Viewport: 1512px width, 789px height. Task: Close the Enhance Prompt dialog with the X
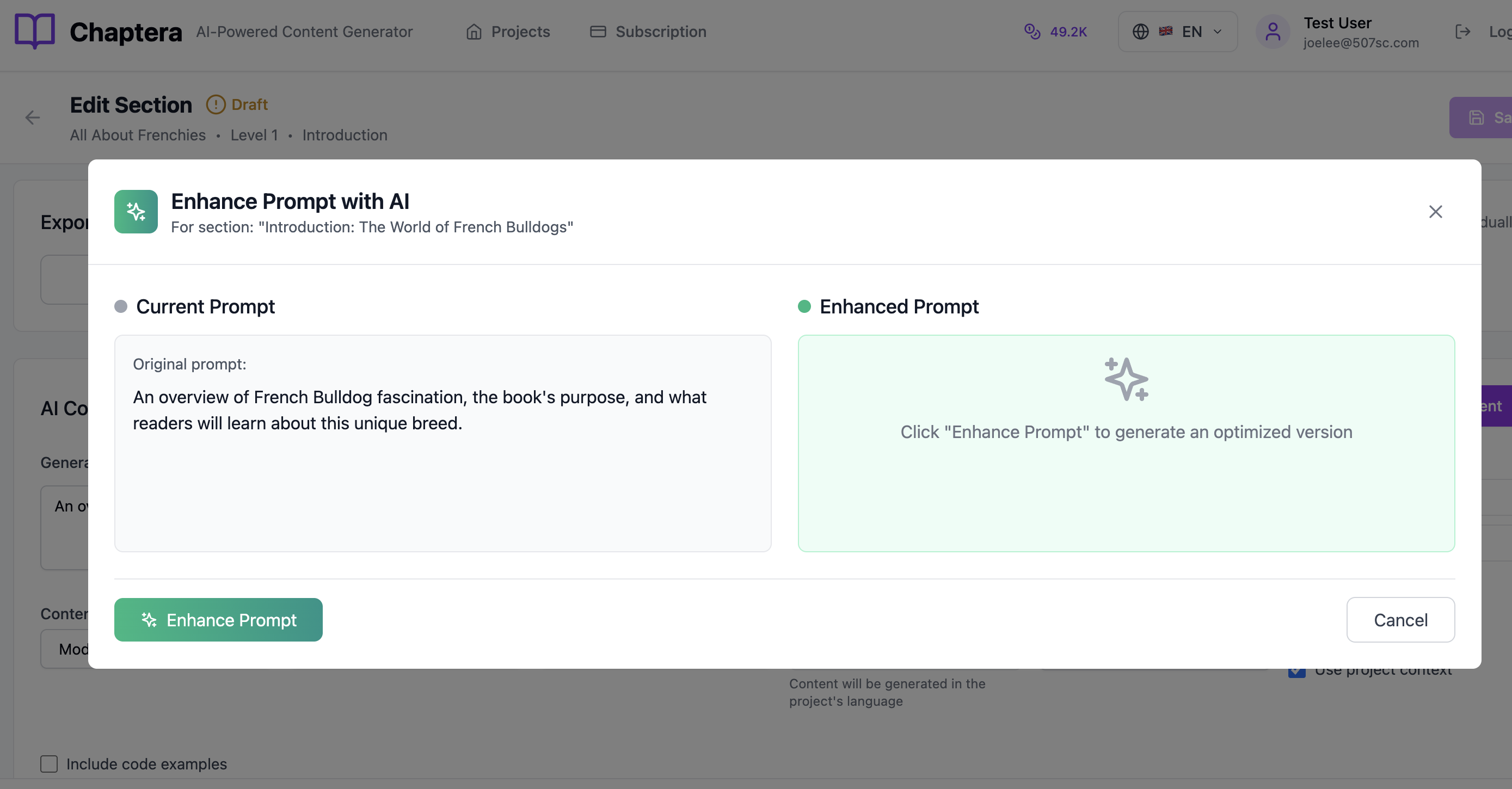(x=1435, y=212)
